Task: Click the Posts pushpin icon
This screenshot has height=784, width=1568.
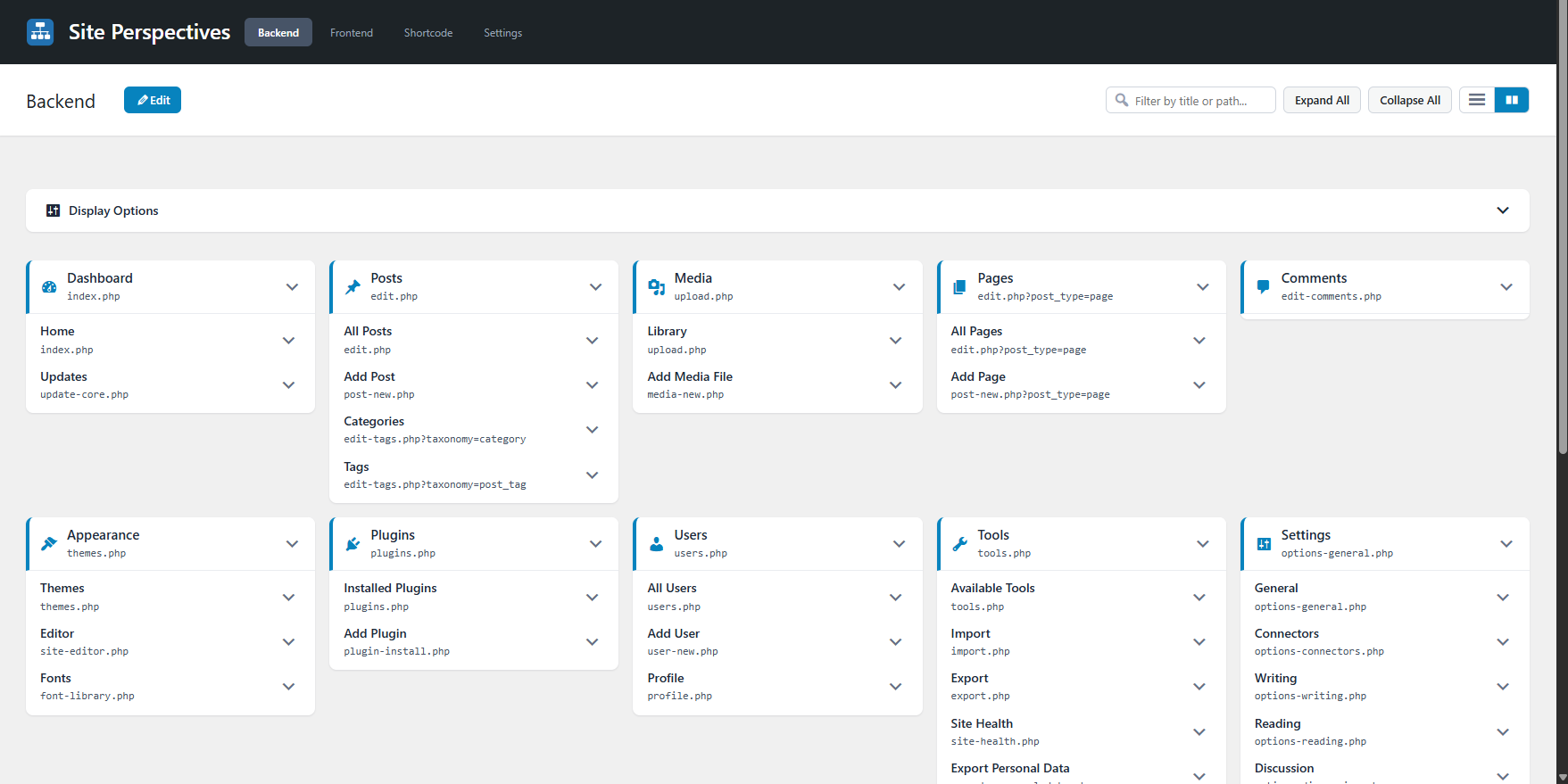Action: (353, 287)
